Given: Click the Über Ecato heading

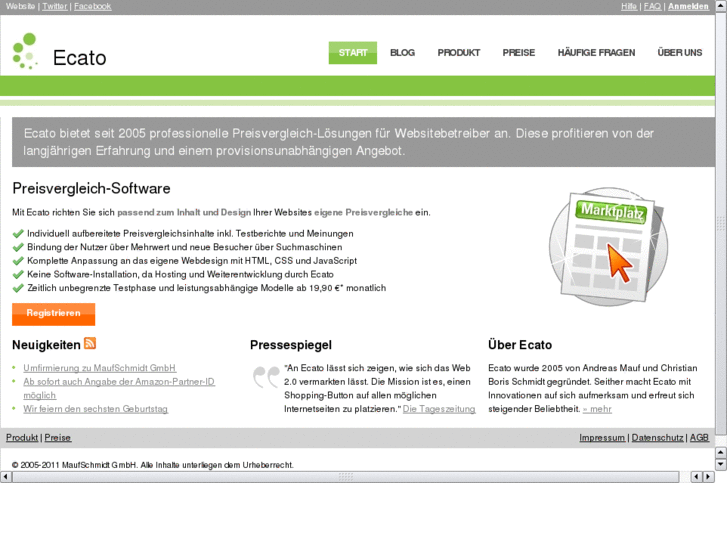Looking at the screenshot, I should click(520, 345).
